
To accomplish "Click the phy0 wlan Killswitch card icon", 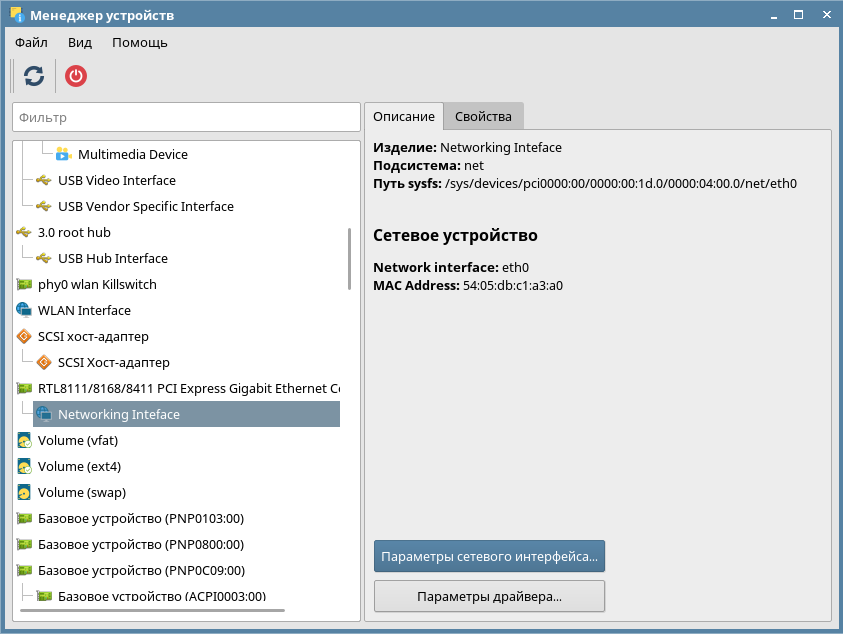I will [x=24, y=284].
